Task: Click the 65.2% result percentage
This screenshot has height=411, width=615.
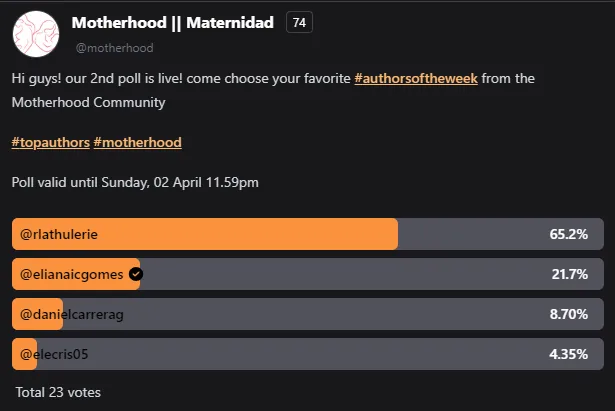Action: point(568,234)
